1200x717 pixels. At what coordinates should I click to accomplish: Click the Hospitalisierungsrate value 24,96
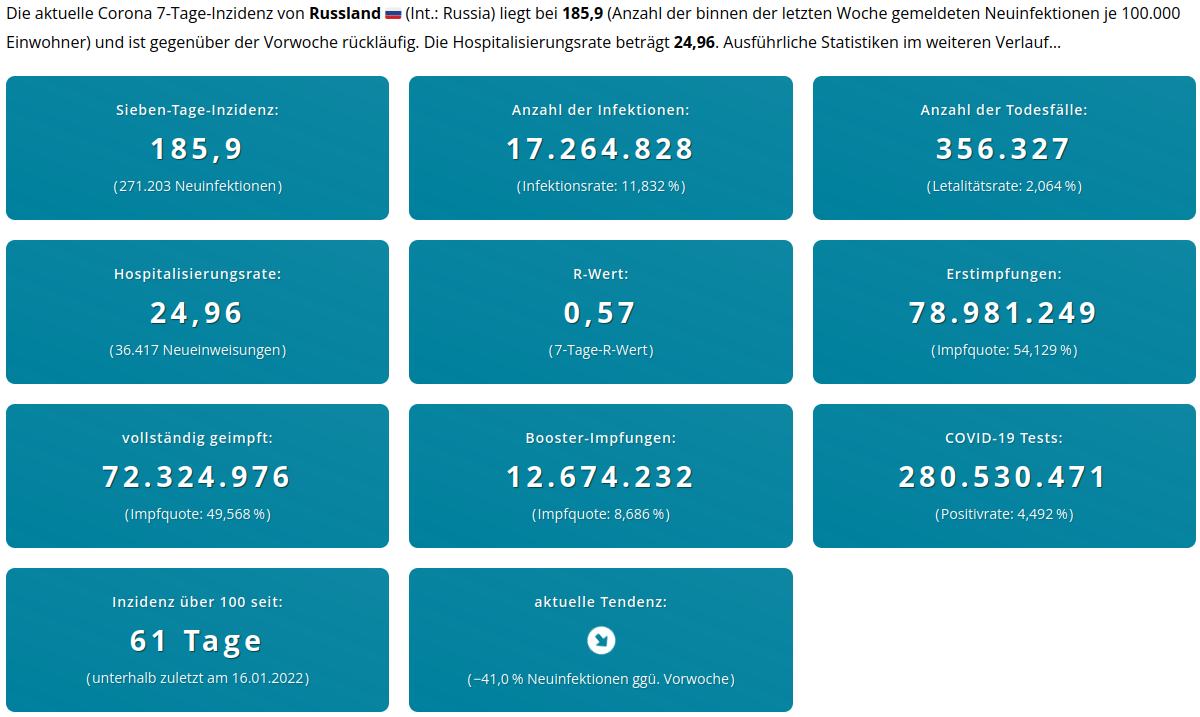pos(197,313)
